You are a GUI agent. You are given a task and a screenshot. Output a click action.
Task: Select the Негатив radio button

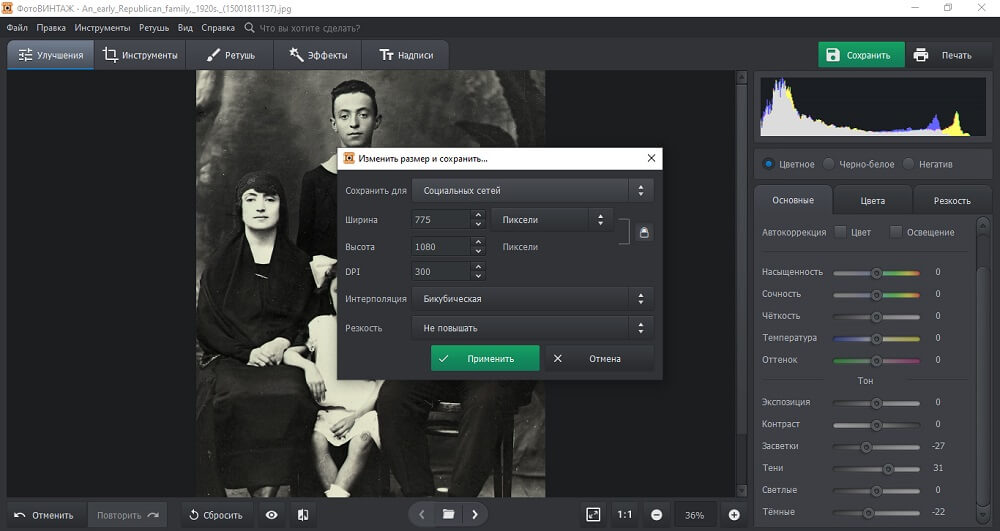908,164
